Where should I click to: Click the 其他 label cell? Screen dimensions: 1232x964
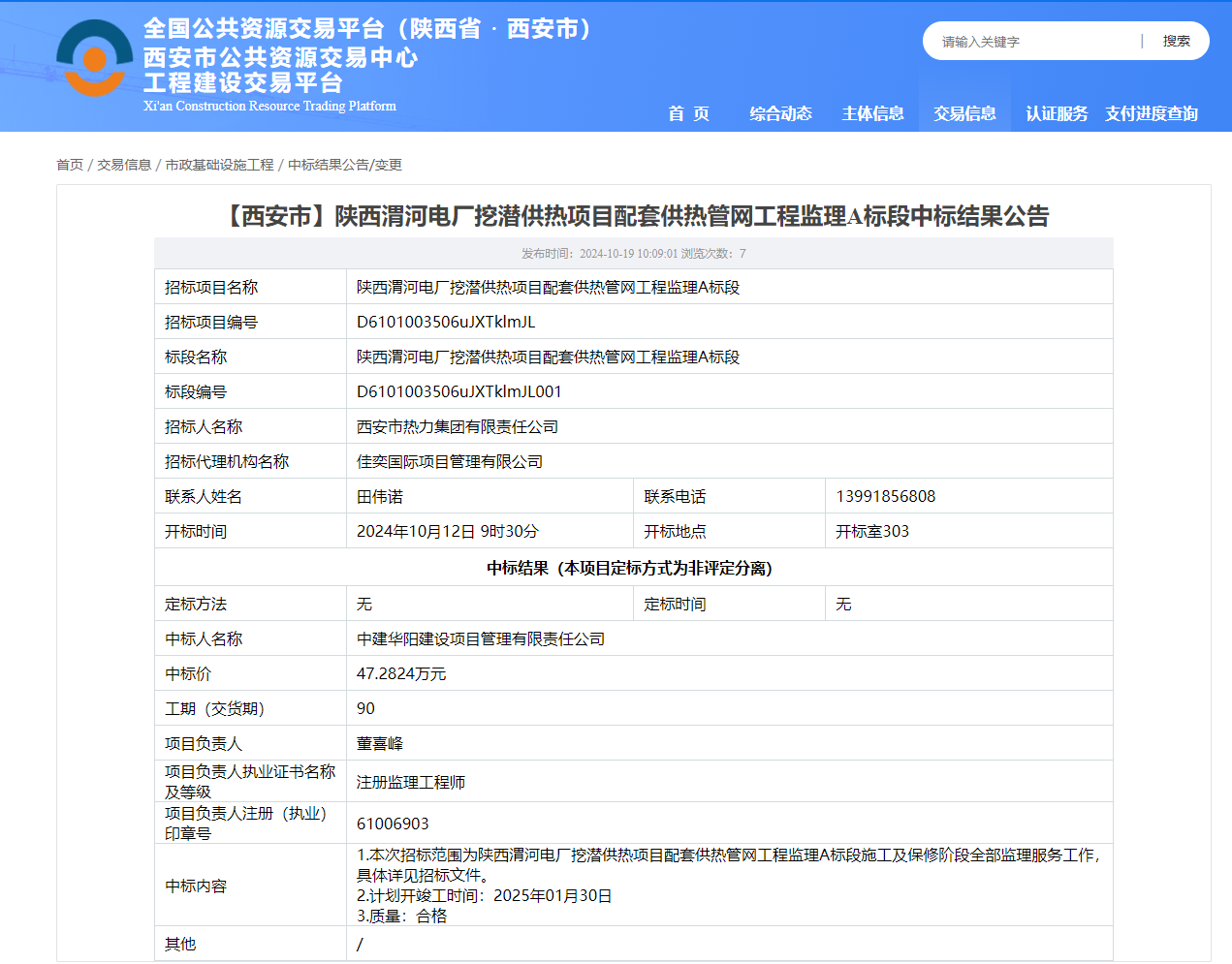click(250, 944)
